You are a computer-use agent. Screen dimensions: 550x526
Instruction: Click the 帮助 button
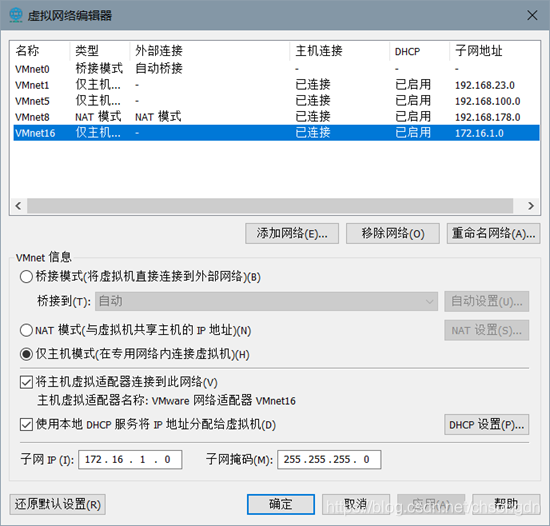click(x=506, y=504)
